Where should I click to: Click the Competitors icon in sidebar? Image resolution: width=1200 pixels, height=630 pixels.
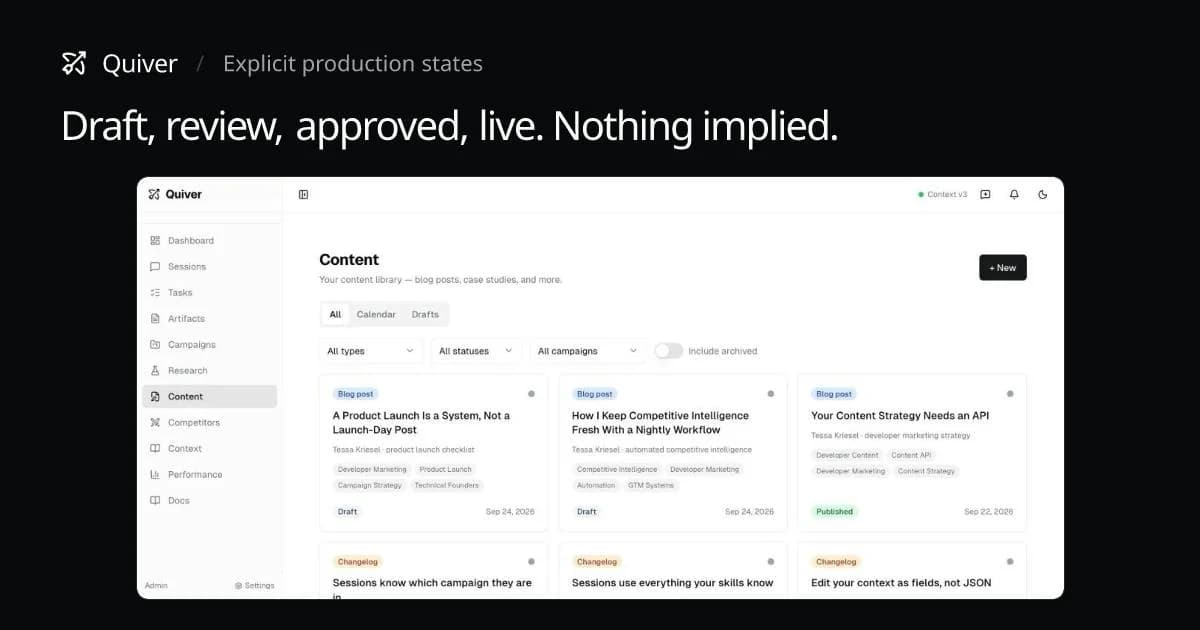click(x=155, y=423)
